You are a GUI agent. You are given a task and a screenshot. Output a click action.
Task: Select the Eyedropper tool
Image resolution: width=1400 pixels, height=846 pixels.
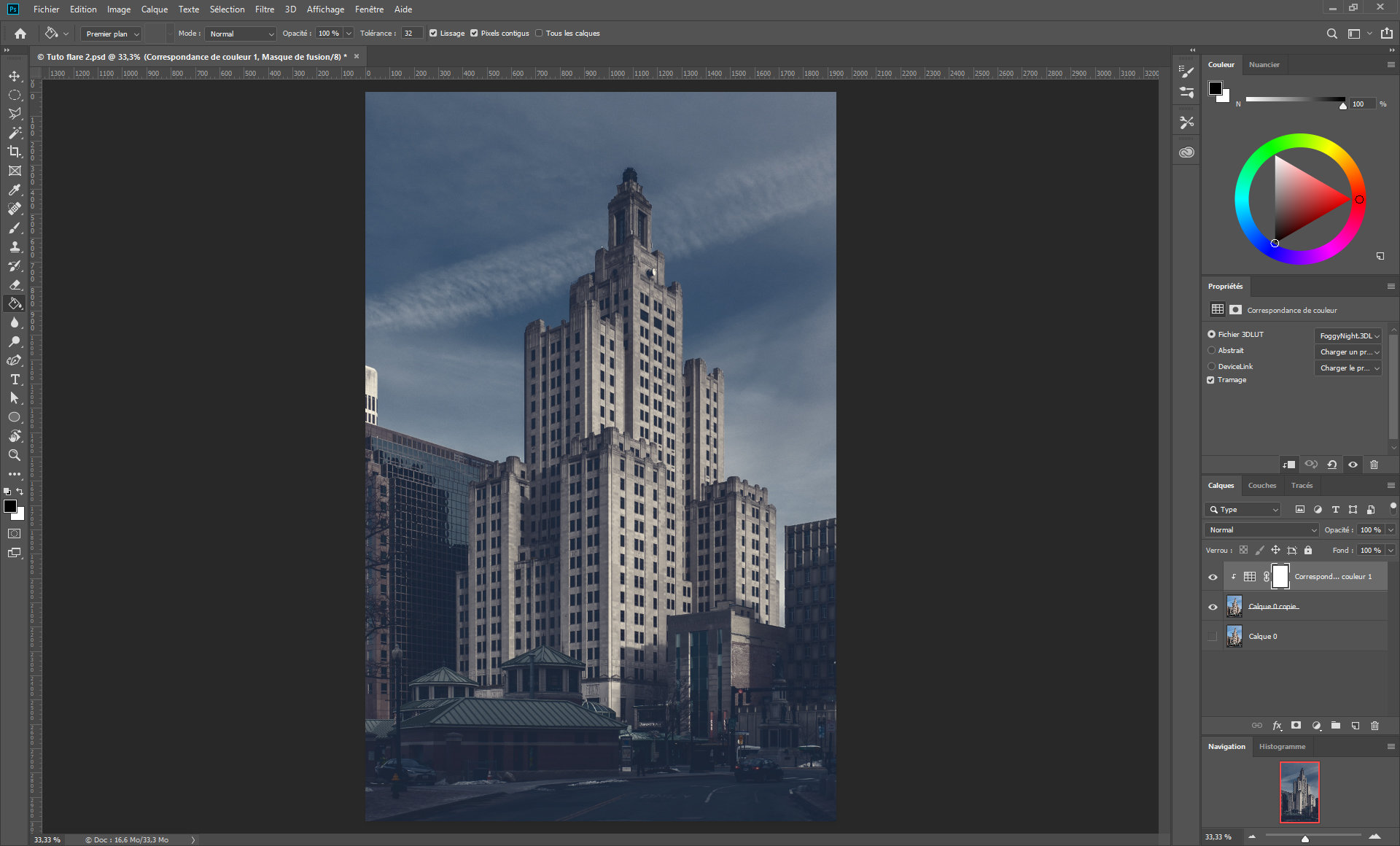coord(15,190)
